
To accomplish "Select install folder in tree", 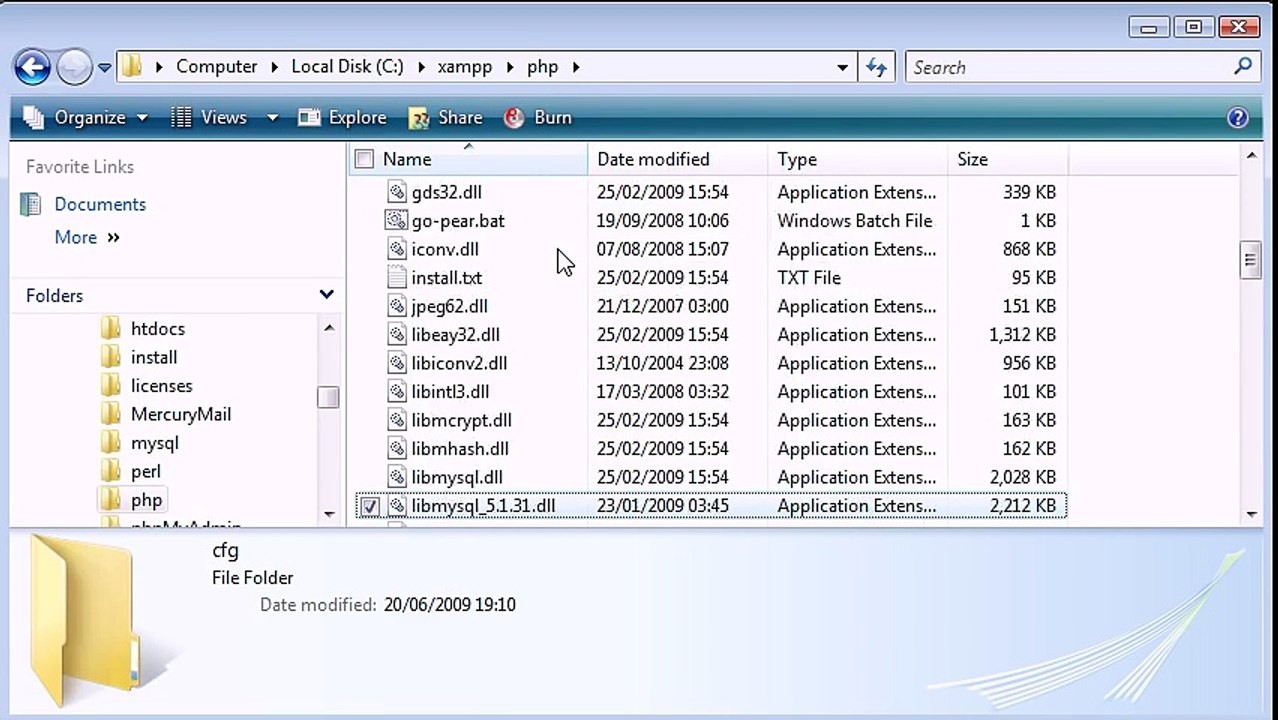I will click(154, 357).
